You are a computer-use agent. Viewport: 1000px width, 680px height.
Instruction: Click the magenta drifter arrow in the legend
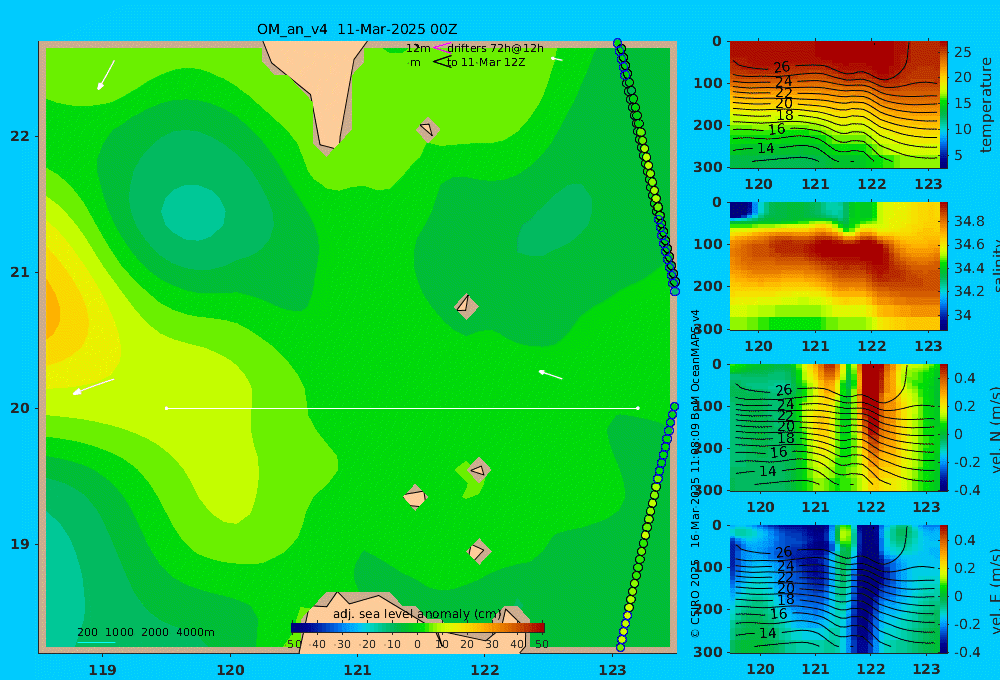point(441,47)
